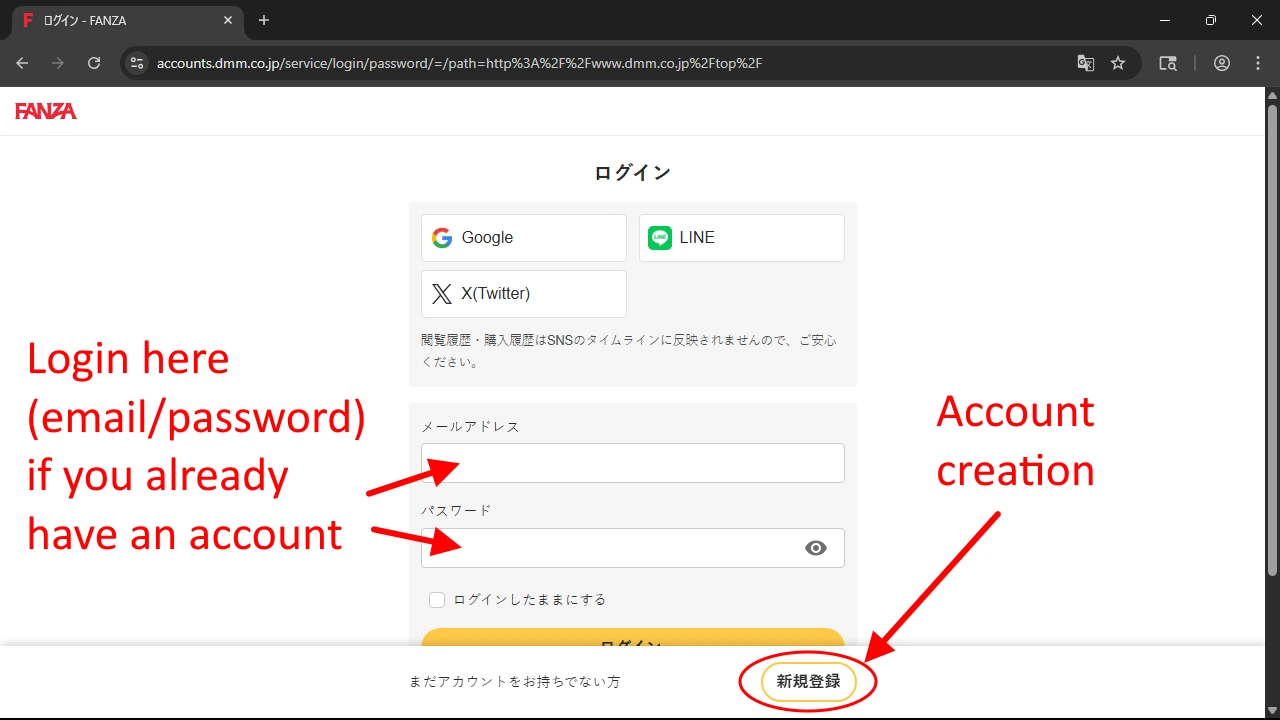The image size is (1280, 720).
Task: Minimize the browser window
Action: [1165, 20]
